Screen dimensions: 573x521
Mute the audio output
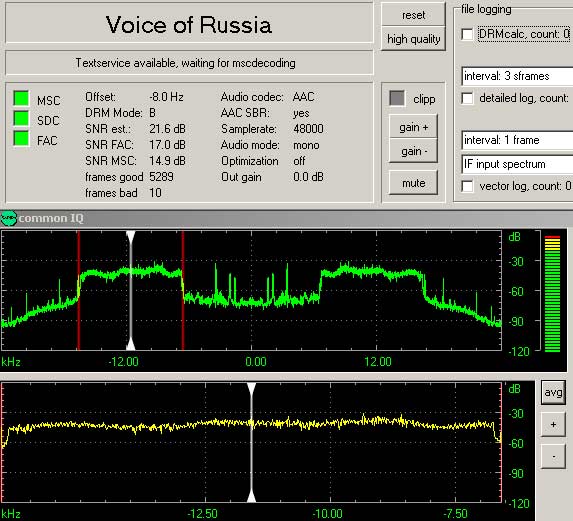(x=413, y=183)
